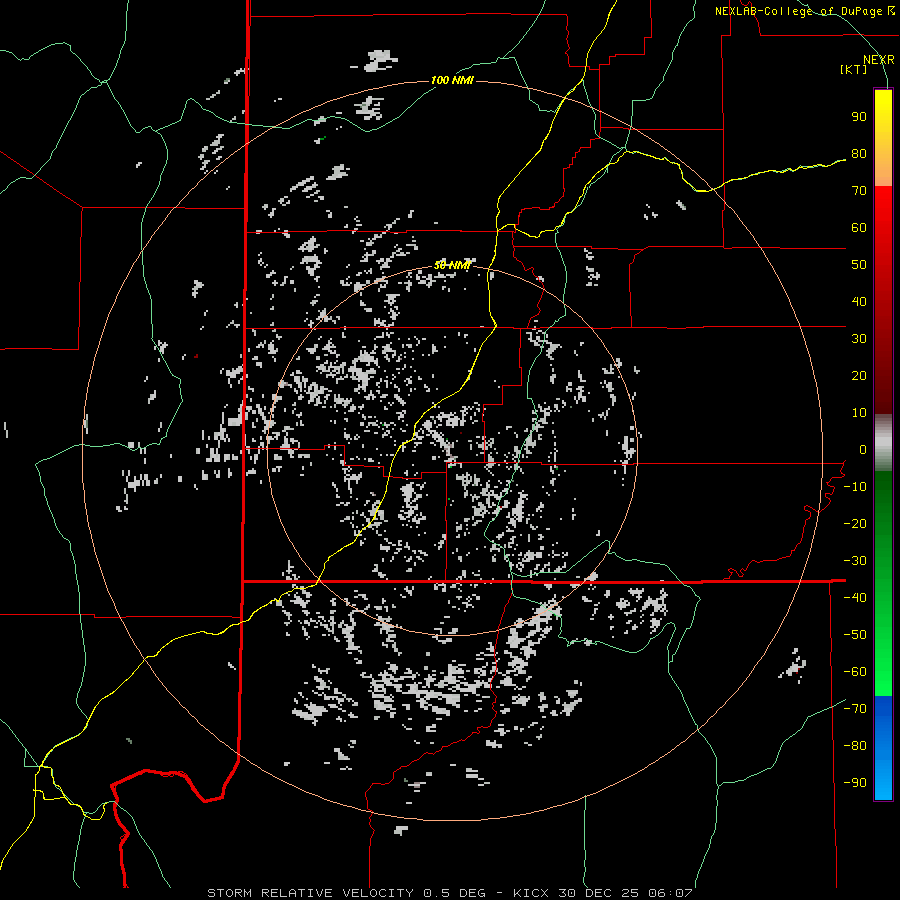This screenshot has width=900, height=900.
Task: Click the 30 value on the velocity scale
Action: [x=859, y=339]
